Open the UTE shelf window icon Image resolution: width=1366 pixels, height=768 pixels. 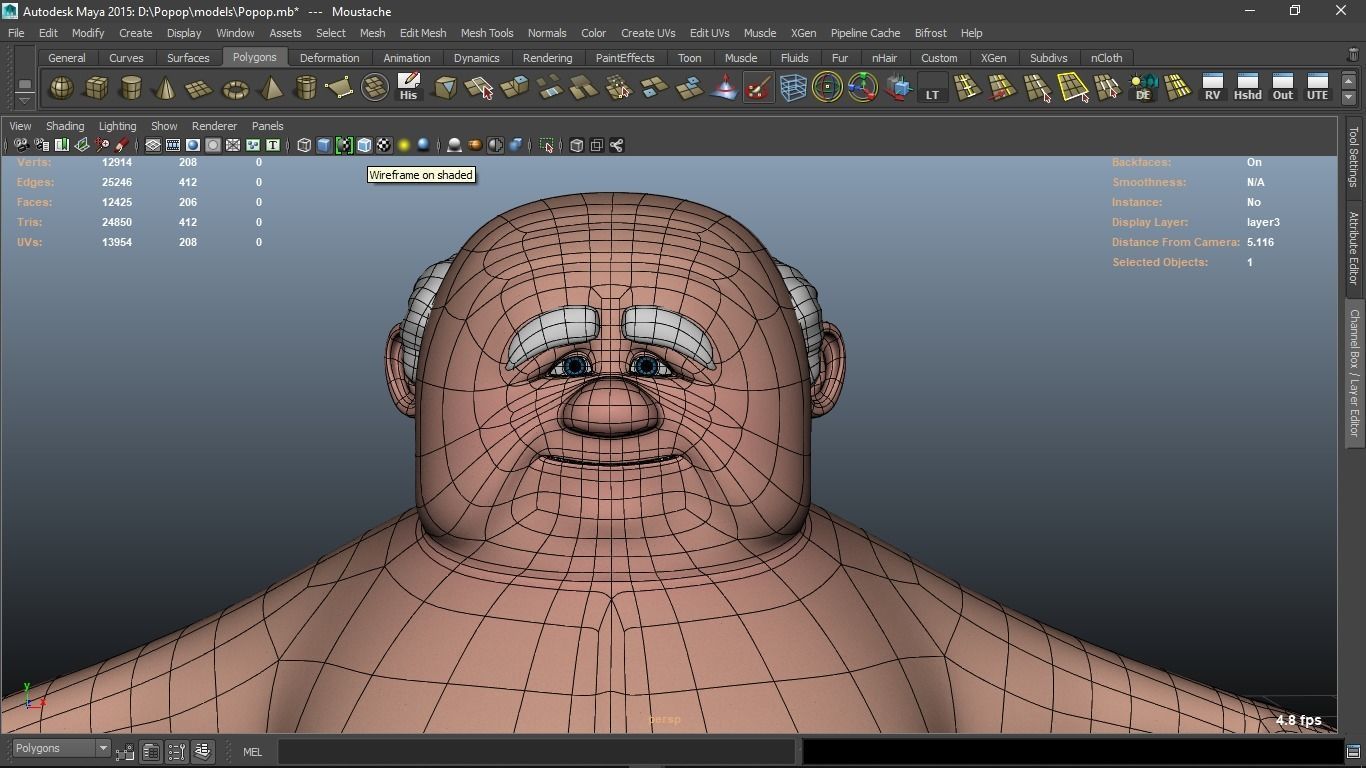pos(1317,88)
